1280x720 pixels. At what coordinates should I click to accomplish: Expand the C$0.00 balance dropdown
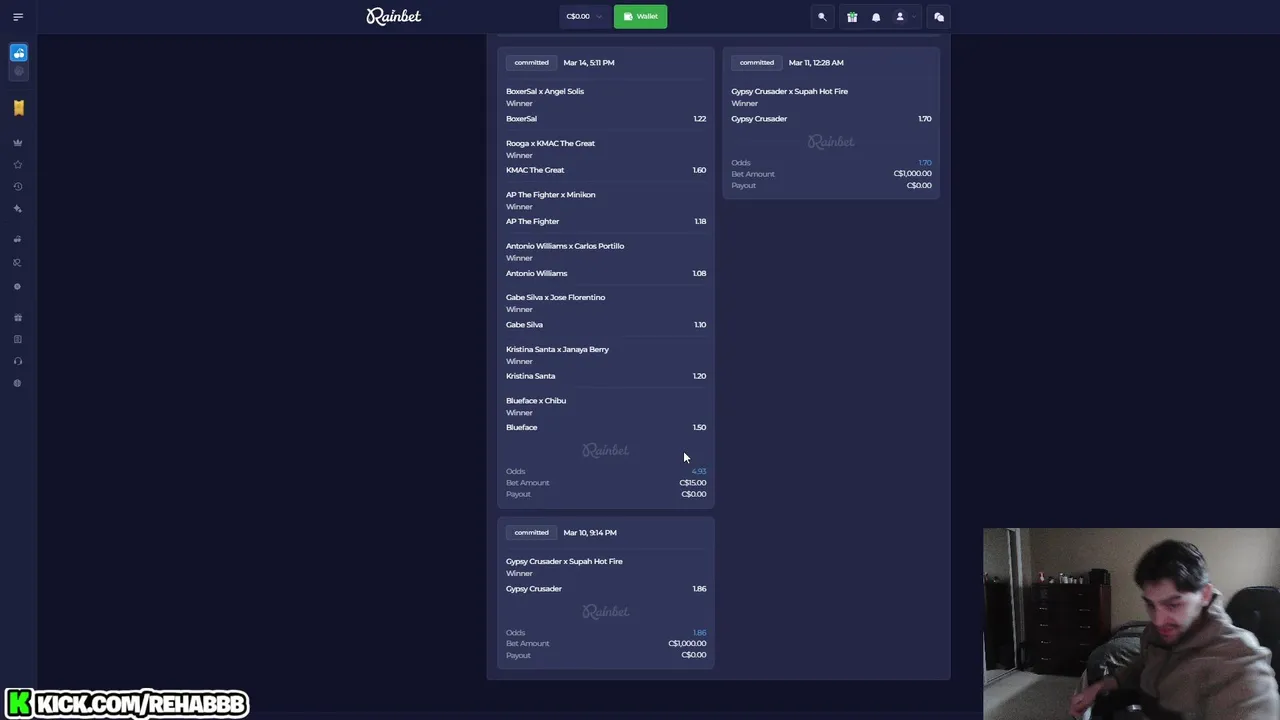click(584, 16)
